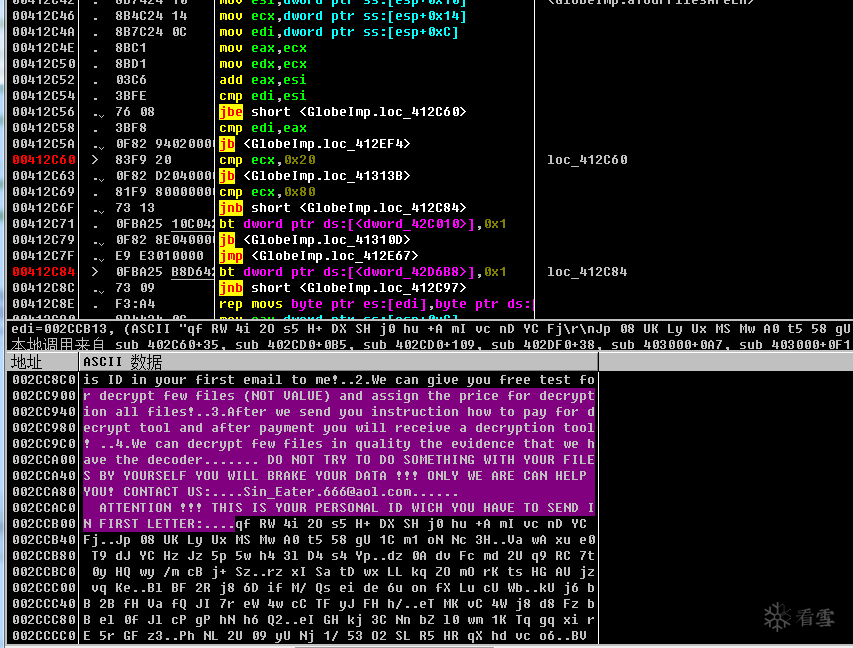Select dump address 002CC900

tap(44, 396)
